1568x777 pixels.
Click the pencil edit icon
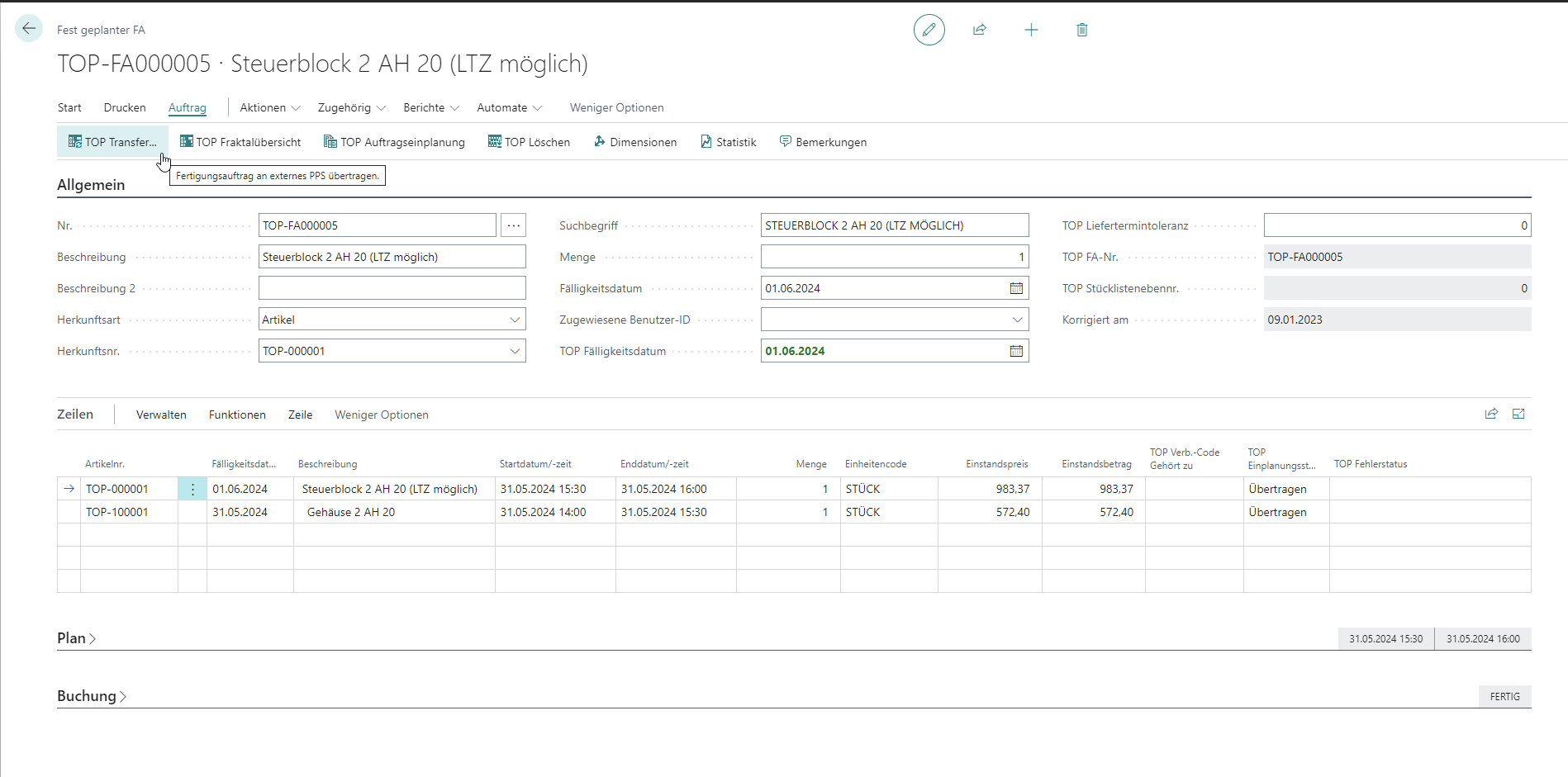[x=929, y=30]
